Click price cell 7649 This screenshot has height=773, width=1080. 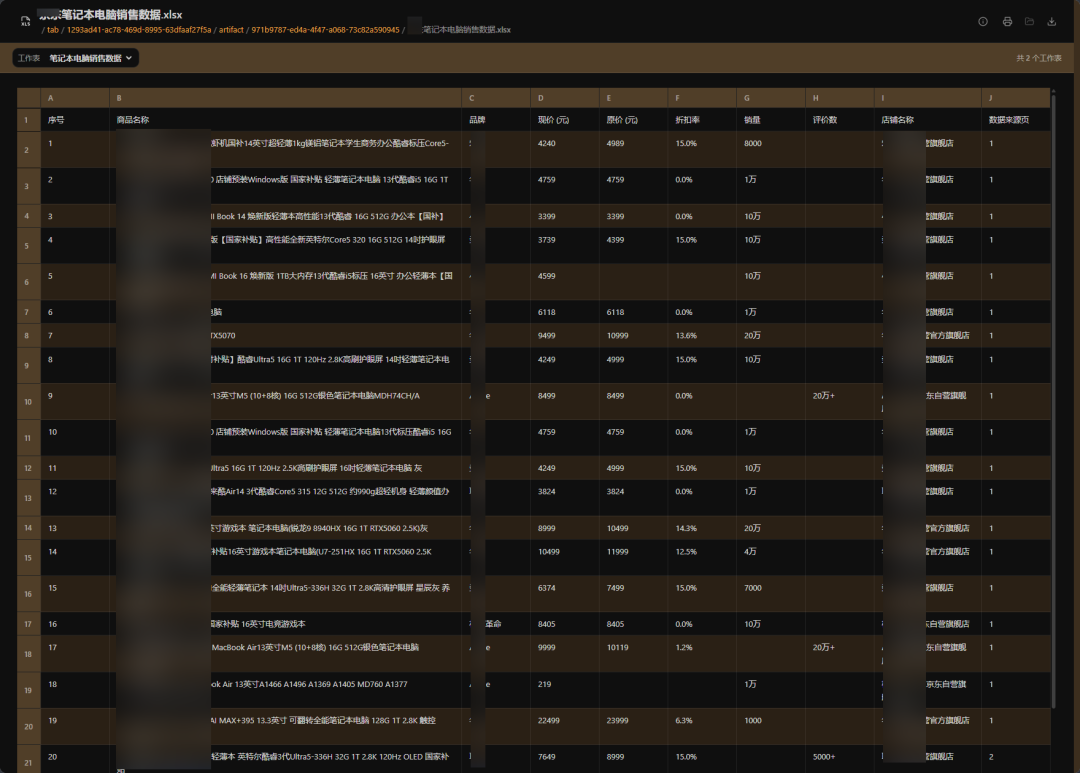click(565, 759)
